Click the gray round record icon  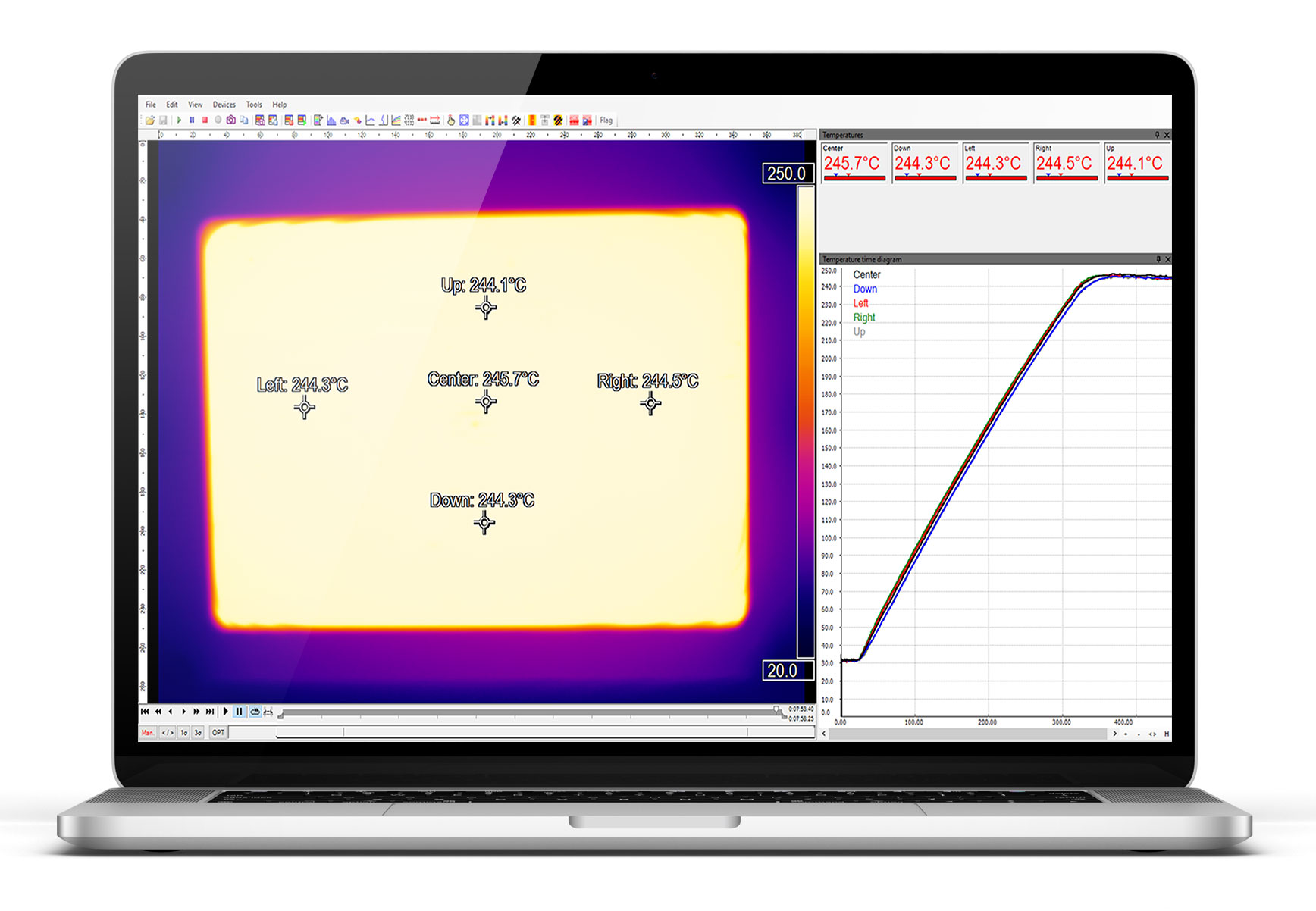pos(218,120)
